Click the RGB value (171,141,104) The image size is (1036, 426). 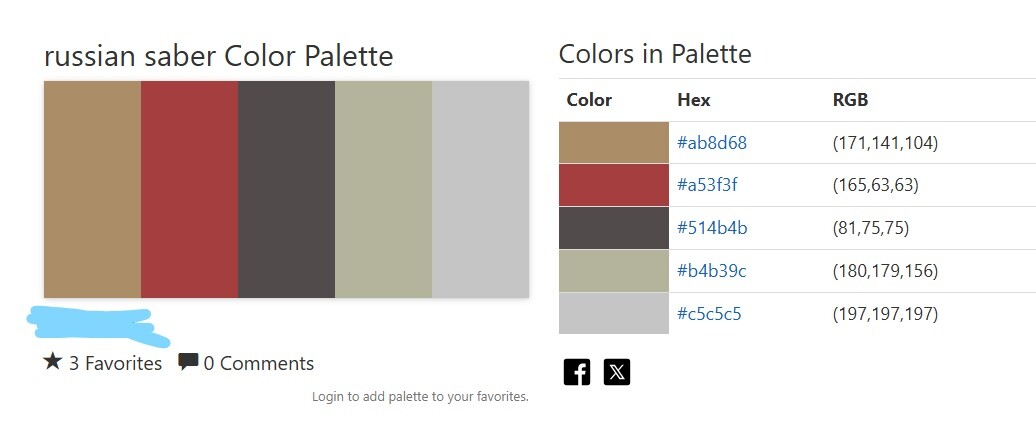click(885, 143)
